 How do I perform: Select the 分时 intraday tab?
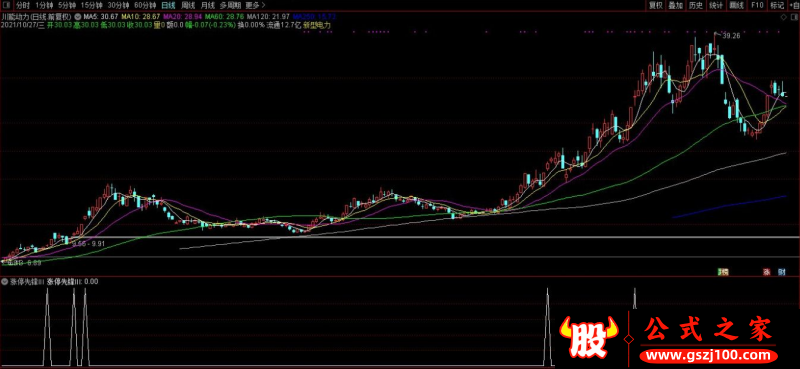coord(22,6)
